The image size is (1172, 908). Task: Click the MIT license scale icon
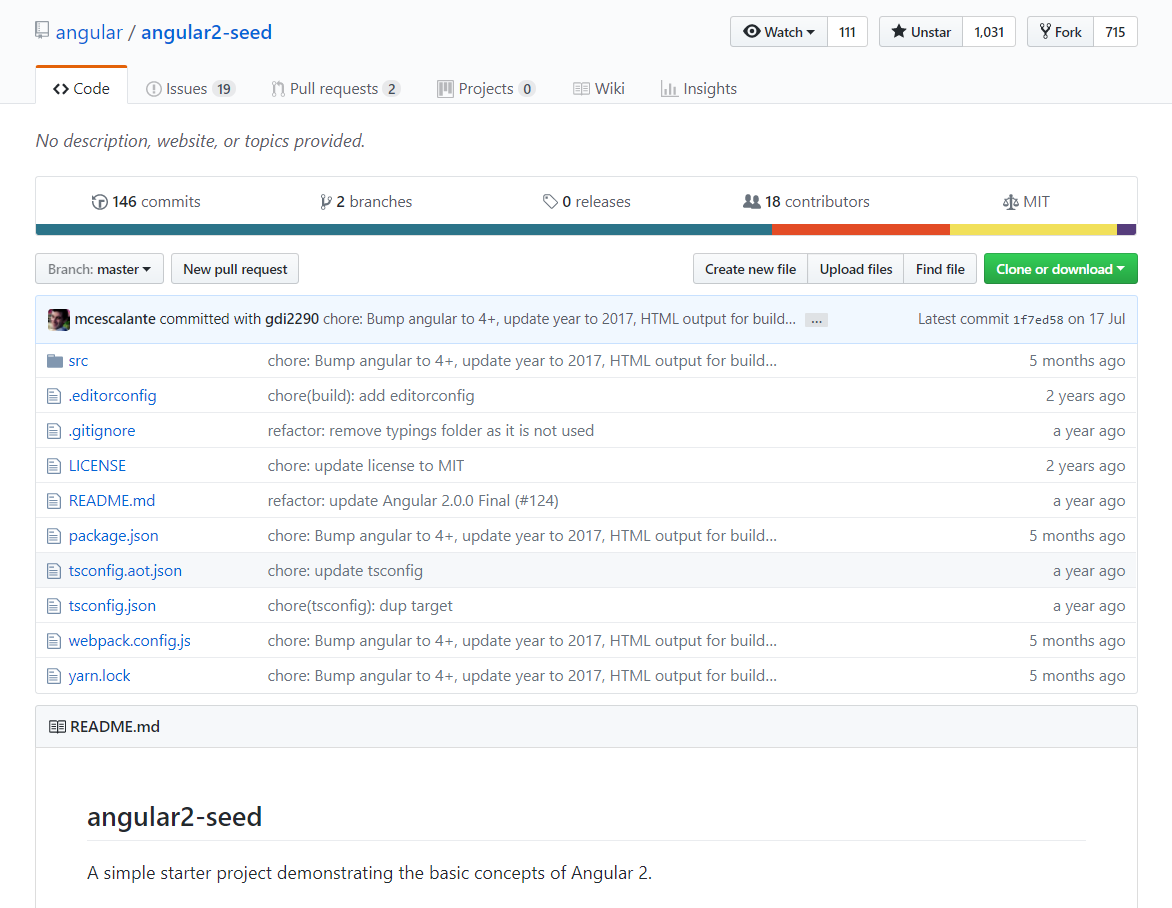click(x=1011, y=202)
